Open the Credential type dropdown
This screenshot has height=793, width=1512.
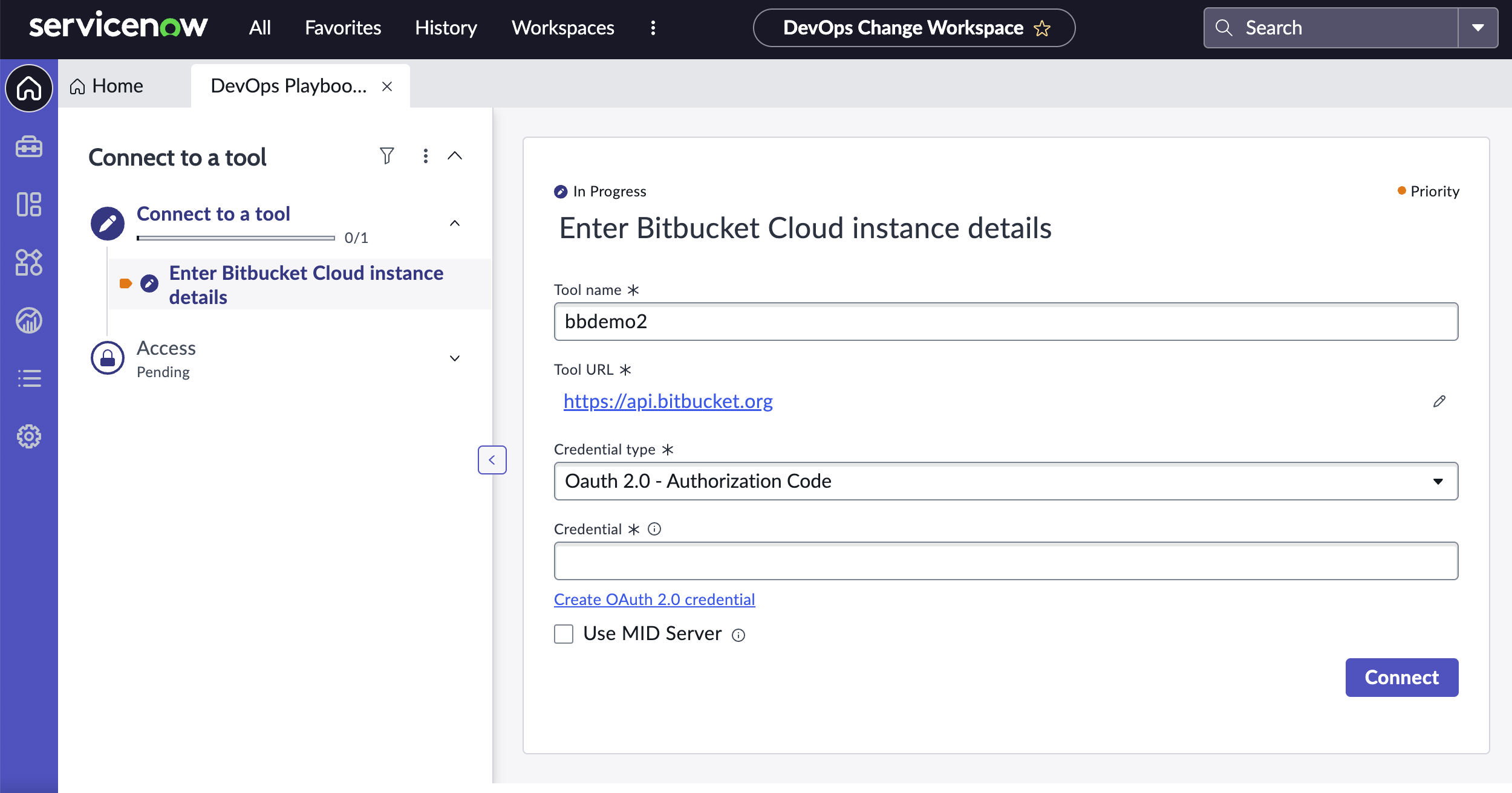tap(1006, 481)
